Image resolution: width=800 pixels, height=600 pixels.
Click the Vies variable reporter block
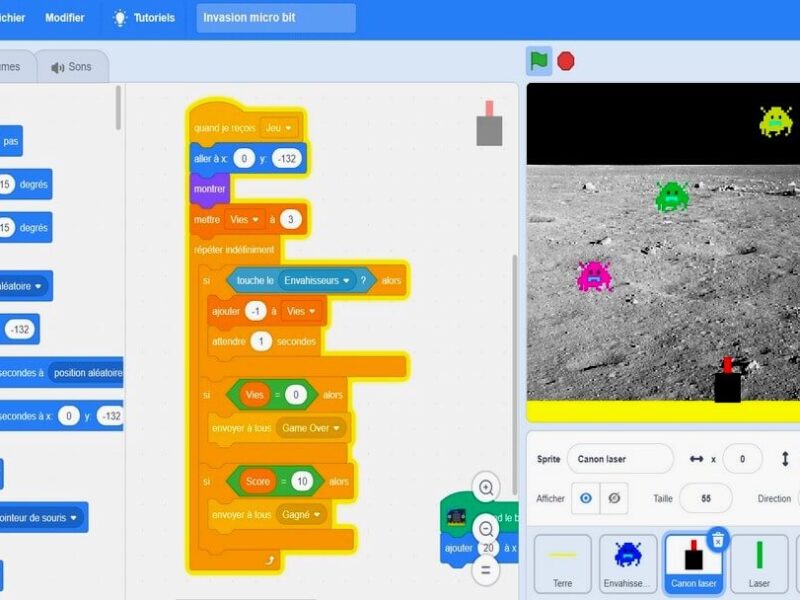pyautogui.click(x=255, y=395)
